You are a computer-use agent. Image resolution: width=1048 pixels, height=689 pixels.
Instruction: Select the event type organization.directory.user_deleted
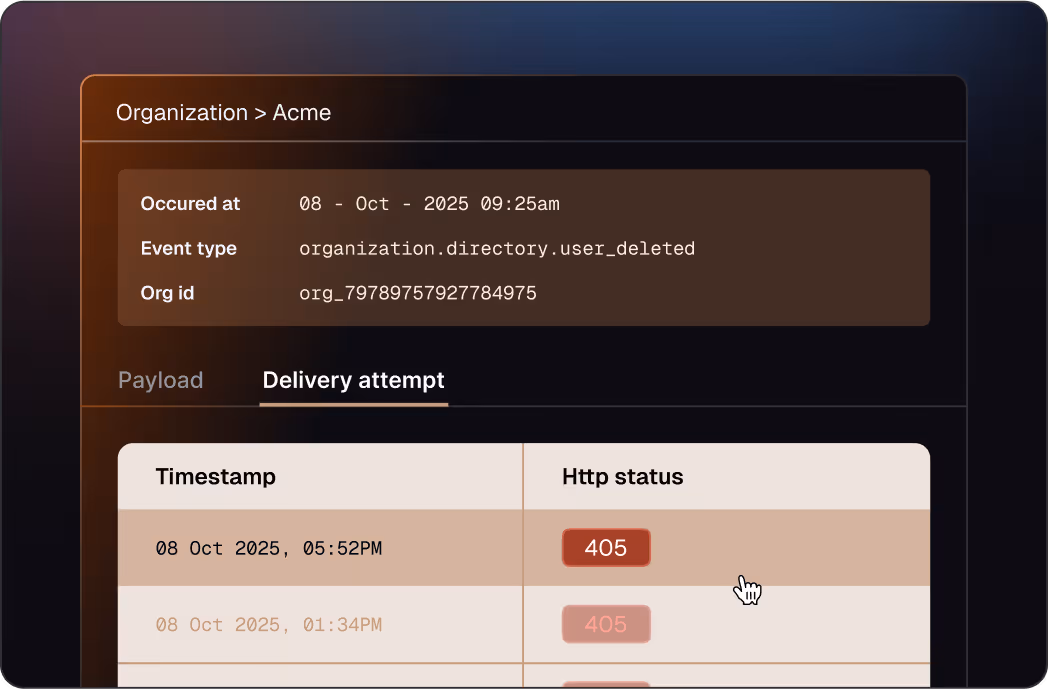point(497,249)
